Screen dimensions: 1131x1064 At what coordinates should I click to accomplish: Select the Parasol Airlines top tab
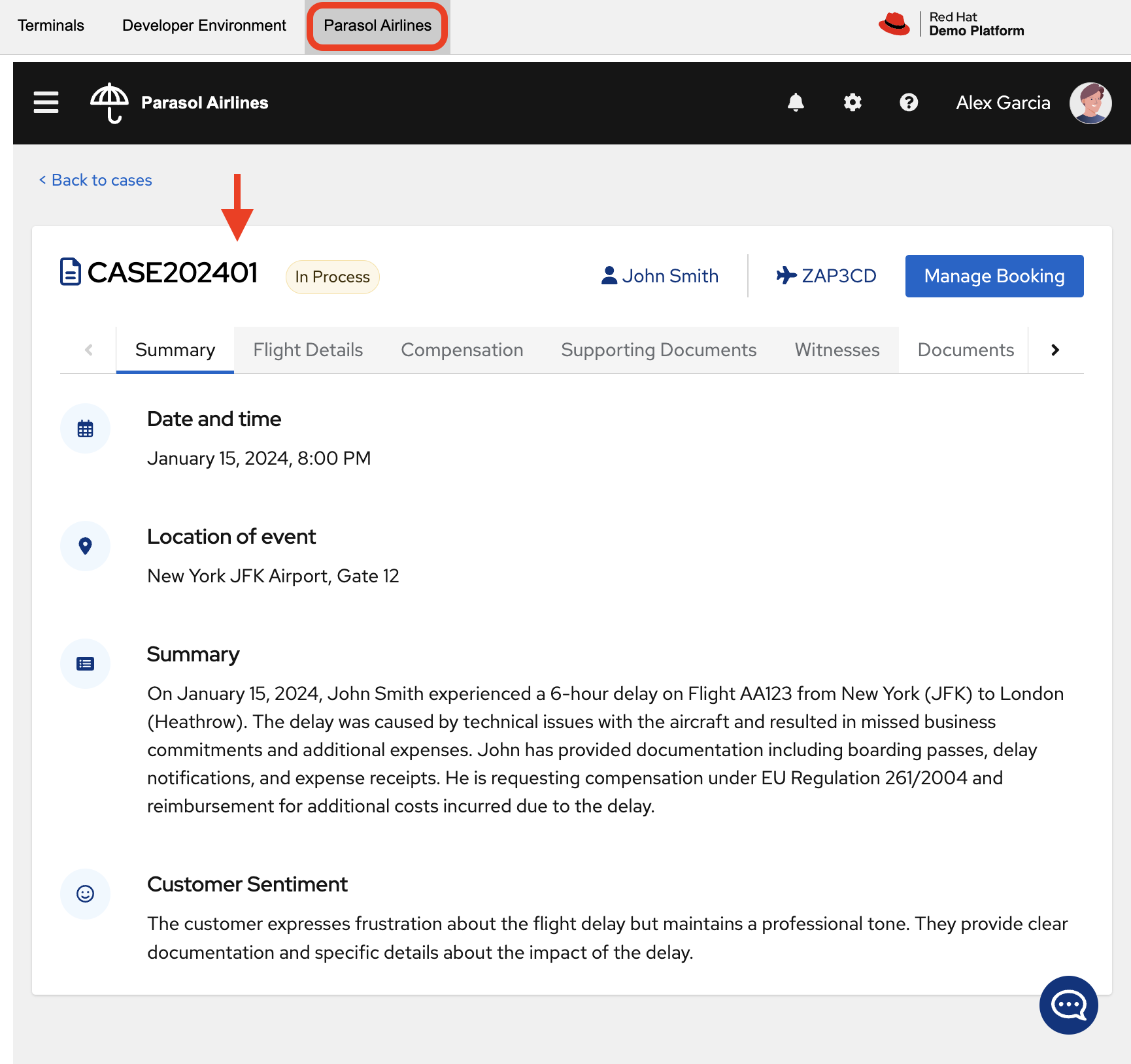pyautogui.click(x=377, y=25)
